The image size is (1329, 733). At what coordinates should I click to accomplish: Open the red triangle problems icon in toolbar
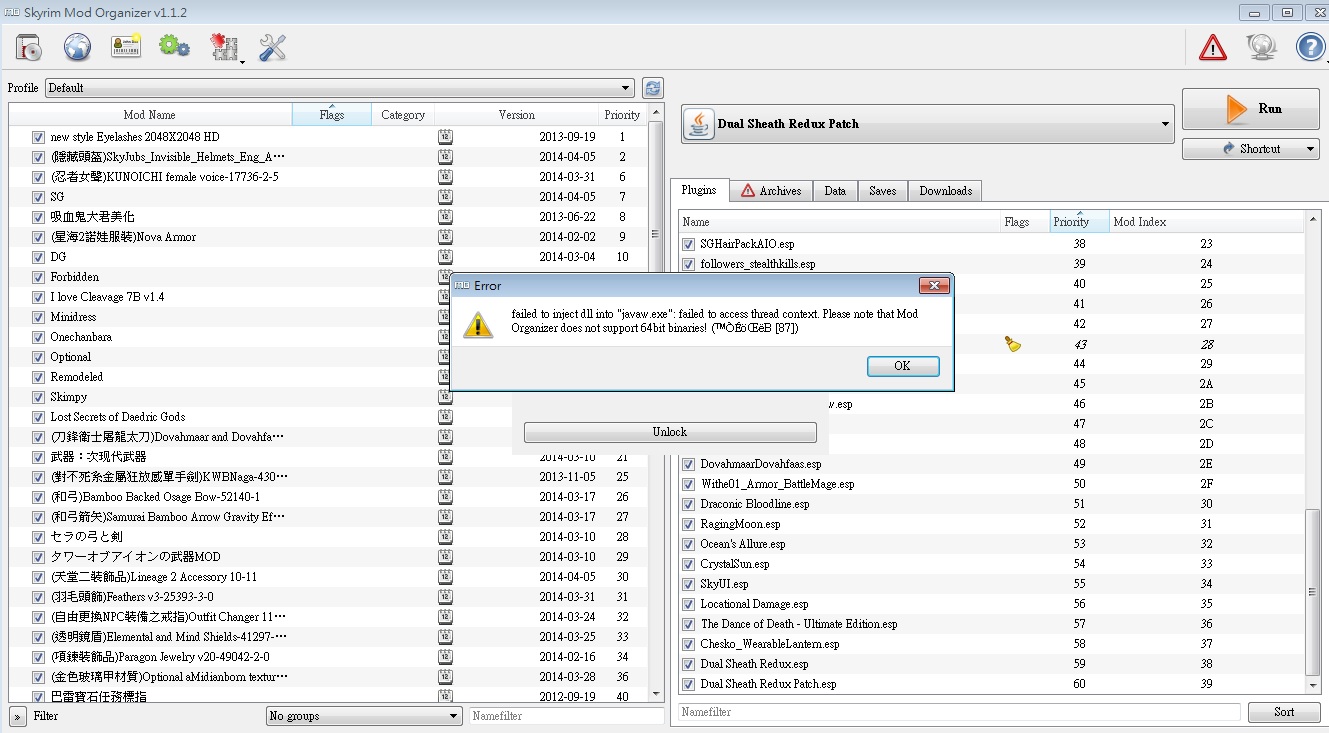tap(1212, 46)
